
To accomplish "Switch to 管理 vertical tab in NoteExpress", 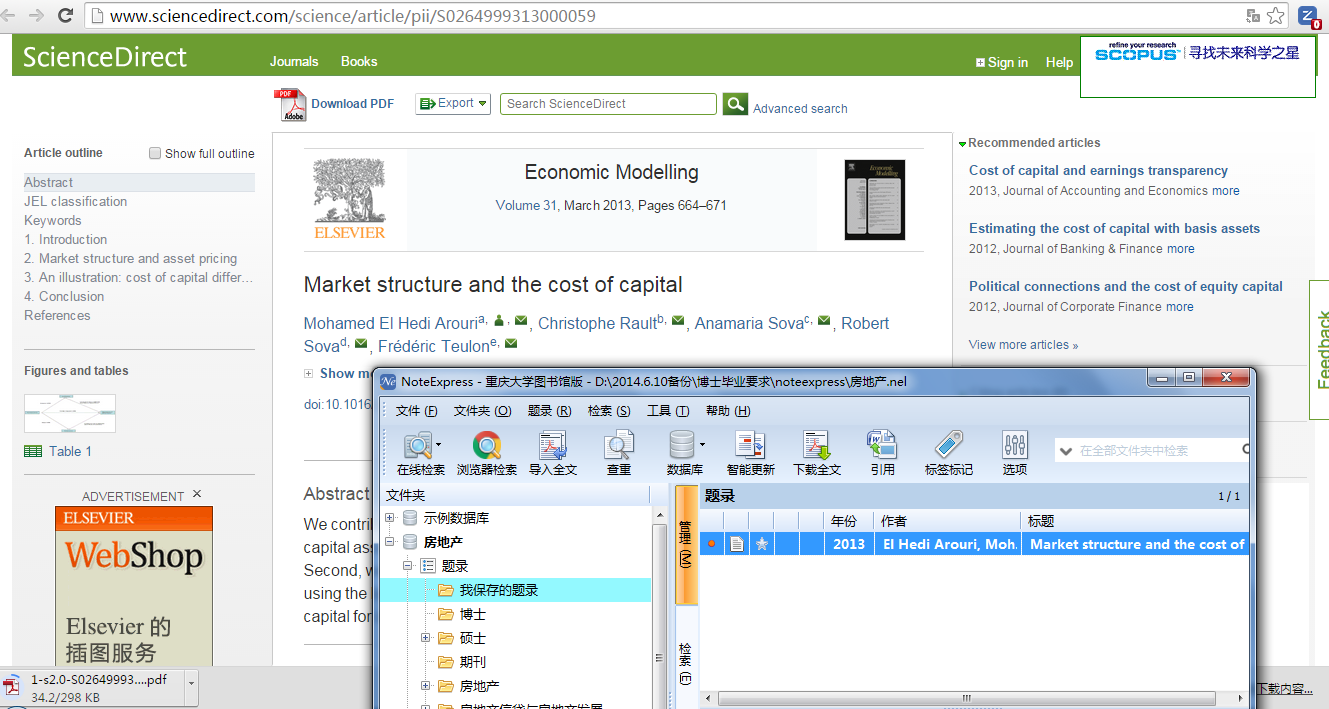I will 685,545.
